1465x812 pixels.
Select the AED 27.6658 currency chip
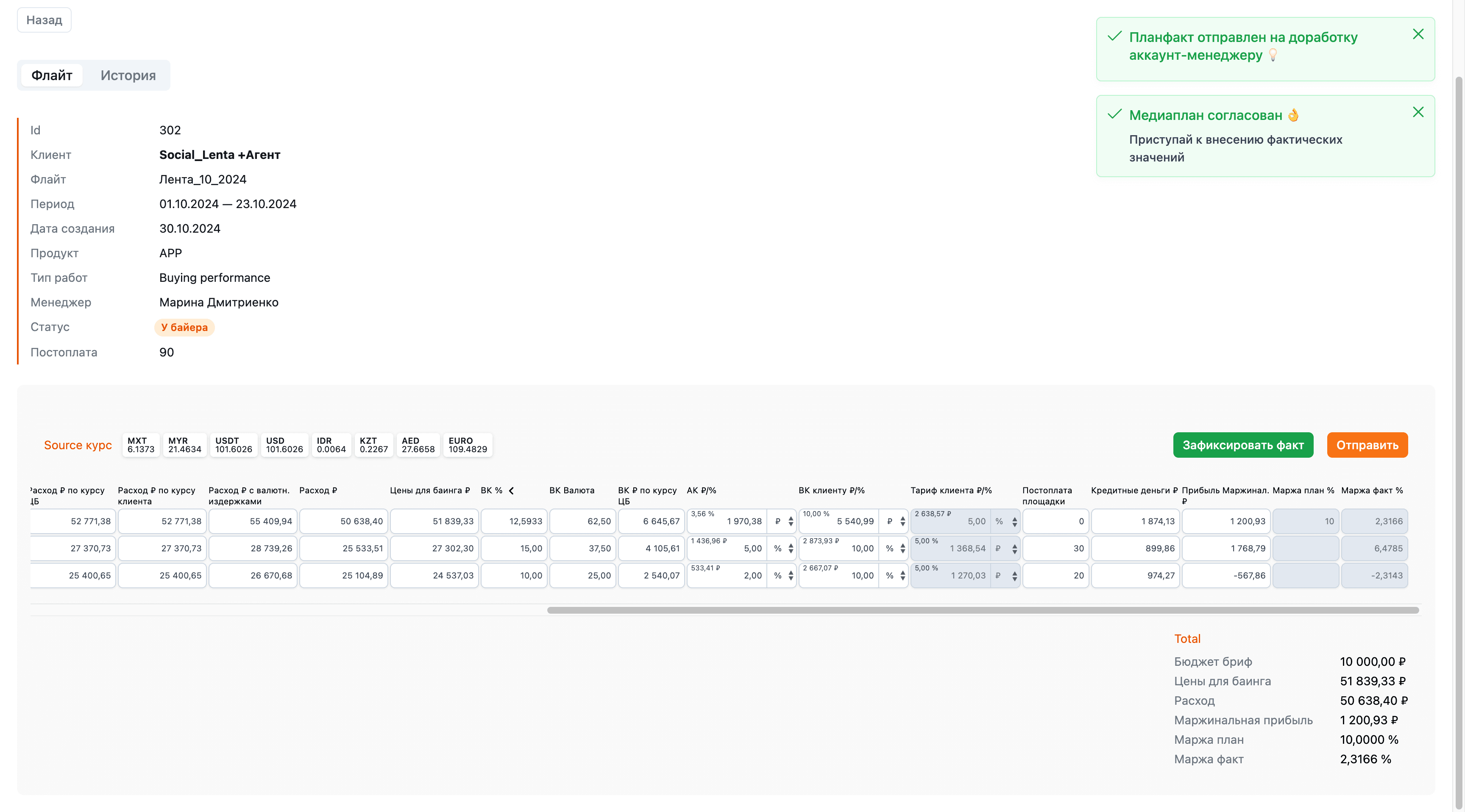(x=418, y=445)
